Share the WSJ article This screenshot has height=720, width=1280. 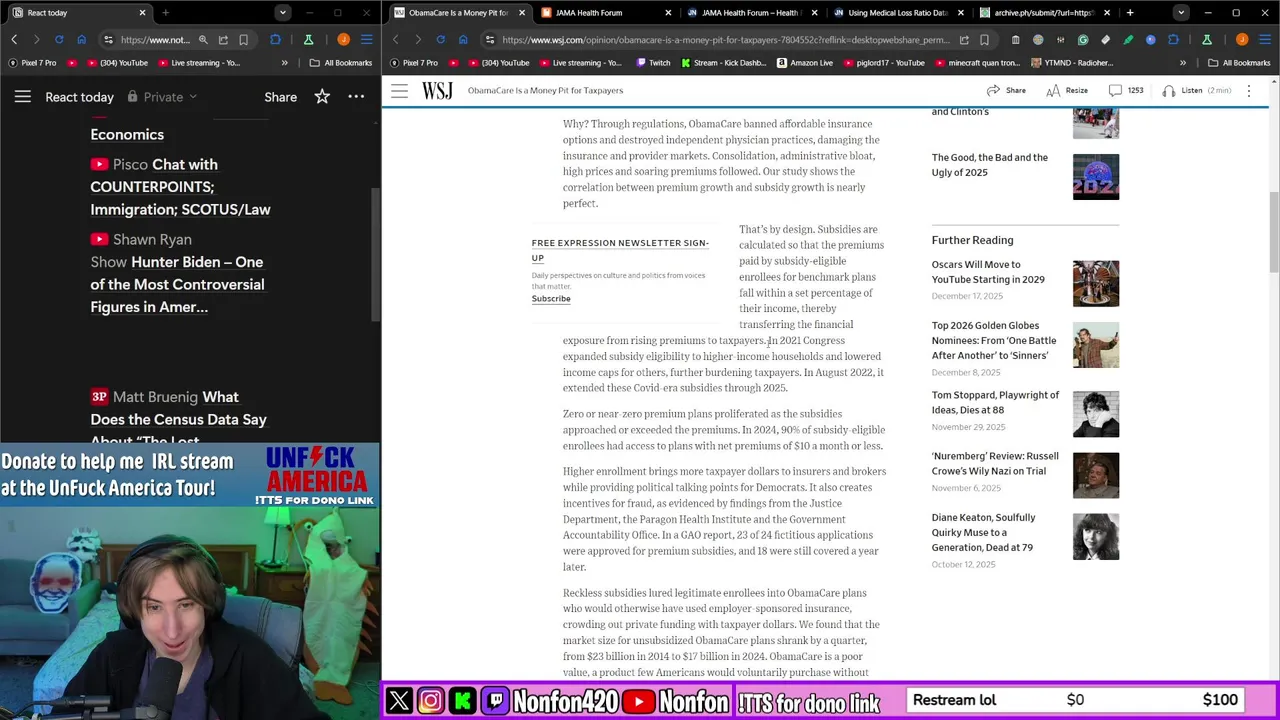click(1006, 90)
